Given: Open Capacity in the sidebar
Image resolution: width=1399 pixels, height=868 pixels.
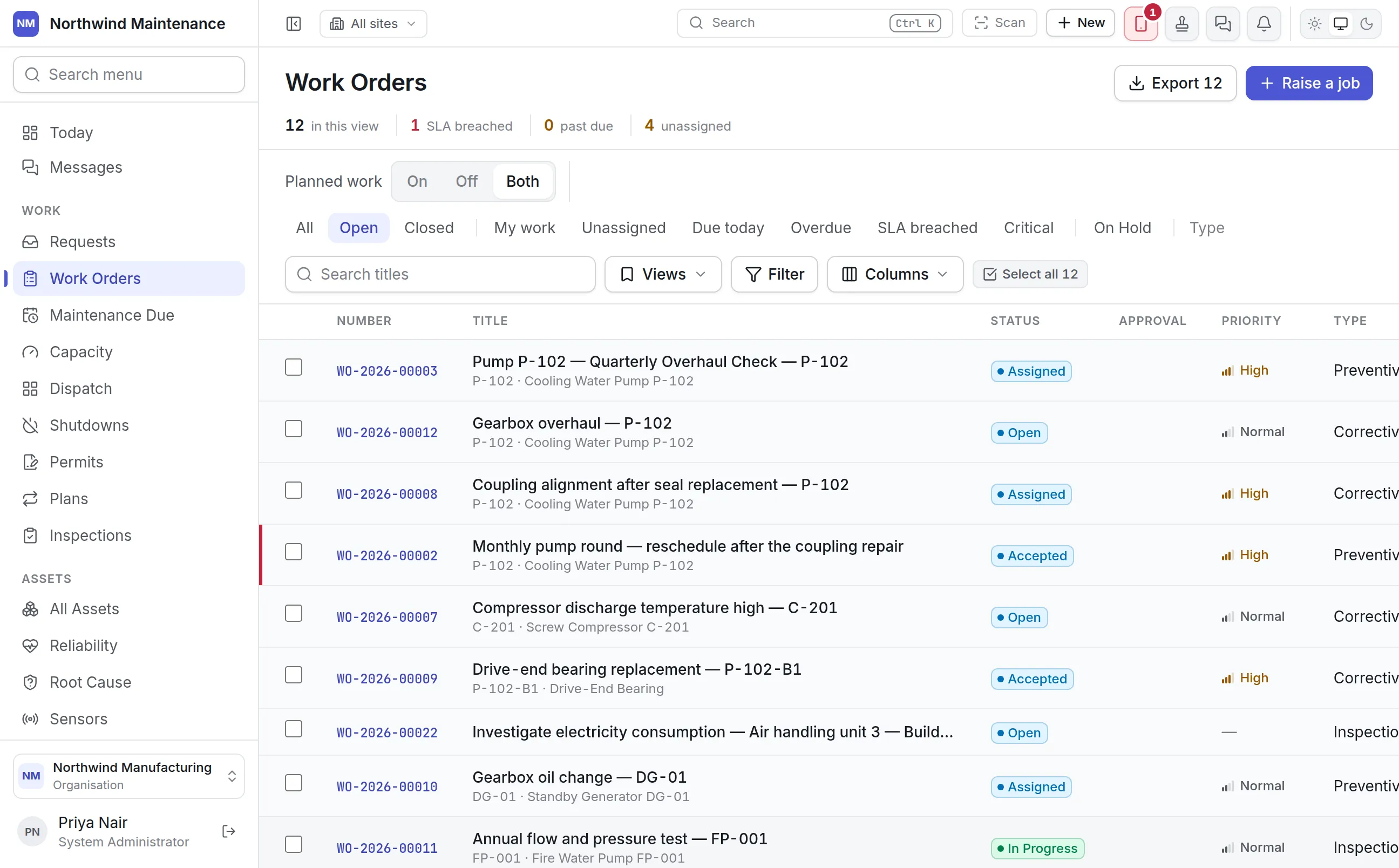Looking at the screenshot, I should coord(128,352).
